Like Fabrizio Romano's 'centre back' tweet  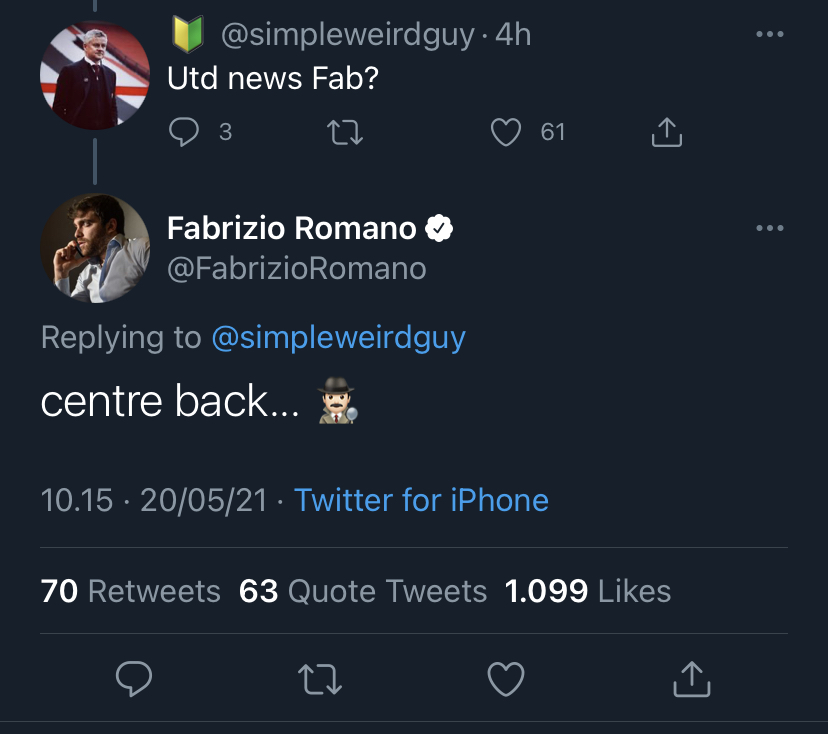[506, 680]
